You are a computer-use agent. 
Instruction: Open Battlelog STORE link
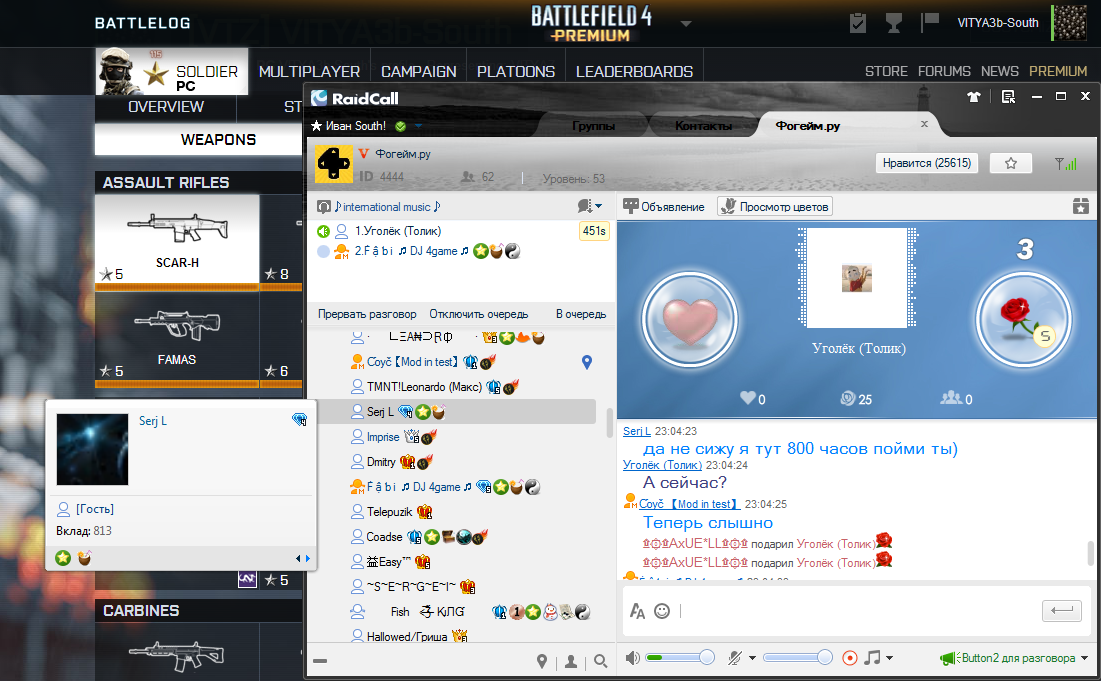(x=886, y=71)
